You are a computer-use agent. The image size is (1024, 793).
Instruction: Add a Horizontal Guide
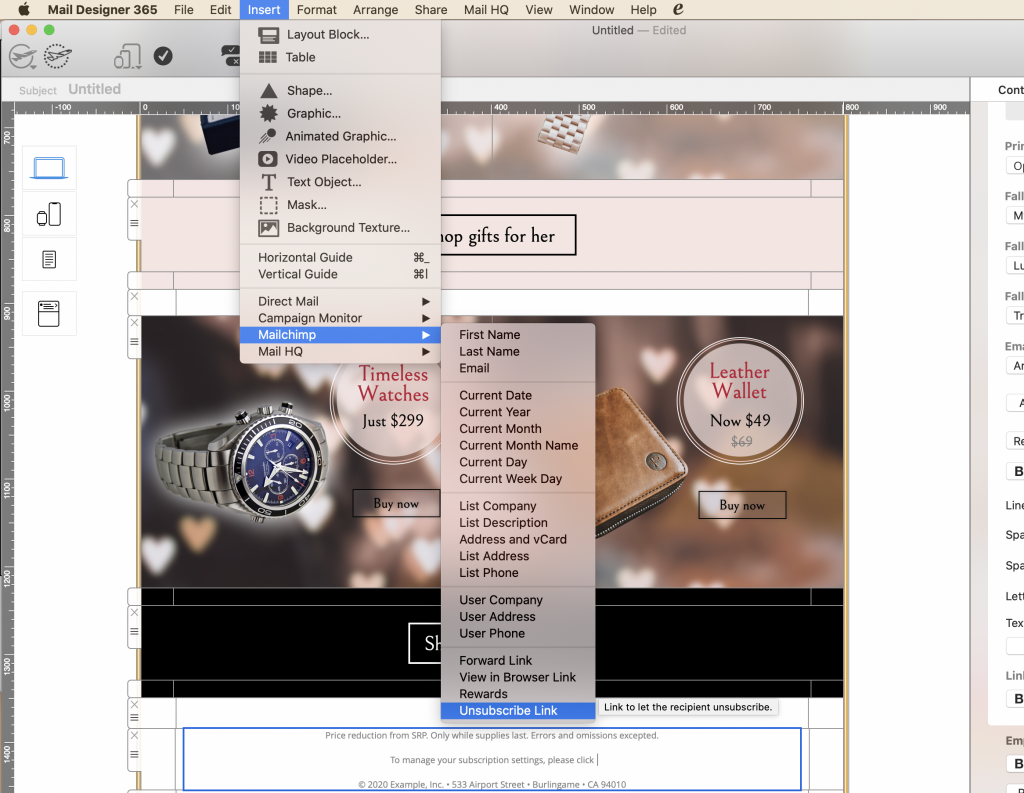[x=340, y=257]
